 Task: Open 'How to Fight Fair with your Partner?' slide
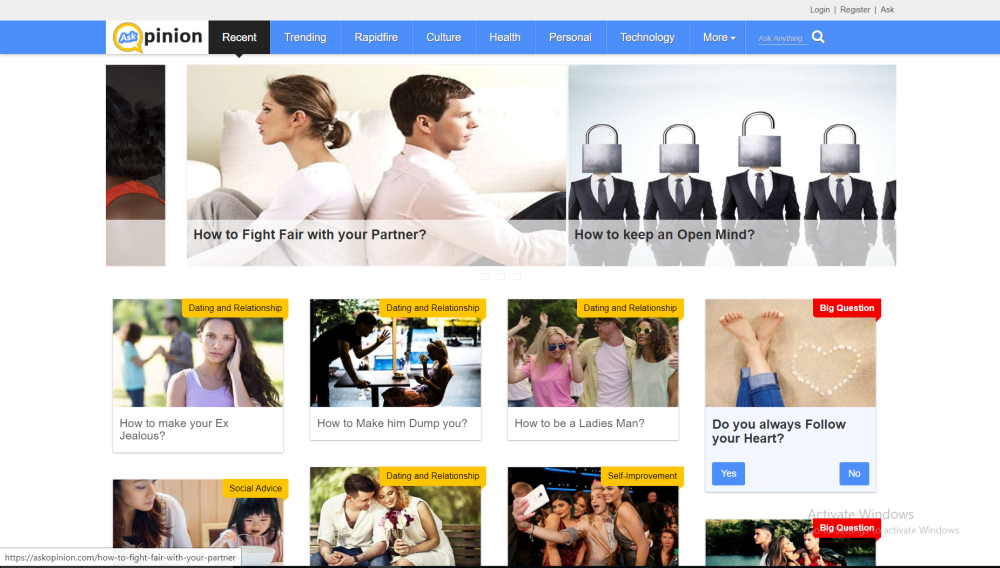pos(376,165)
